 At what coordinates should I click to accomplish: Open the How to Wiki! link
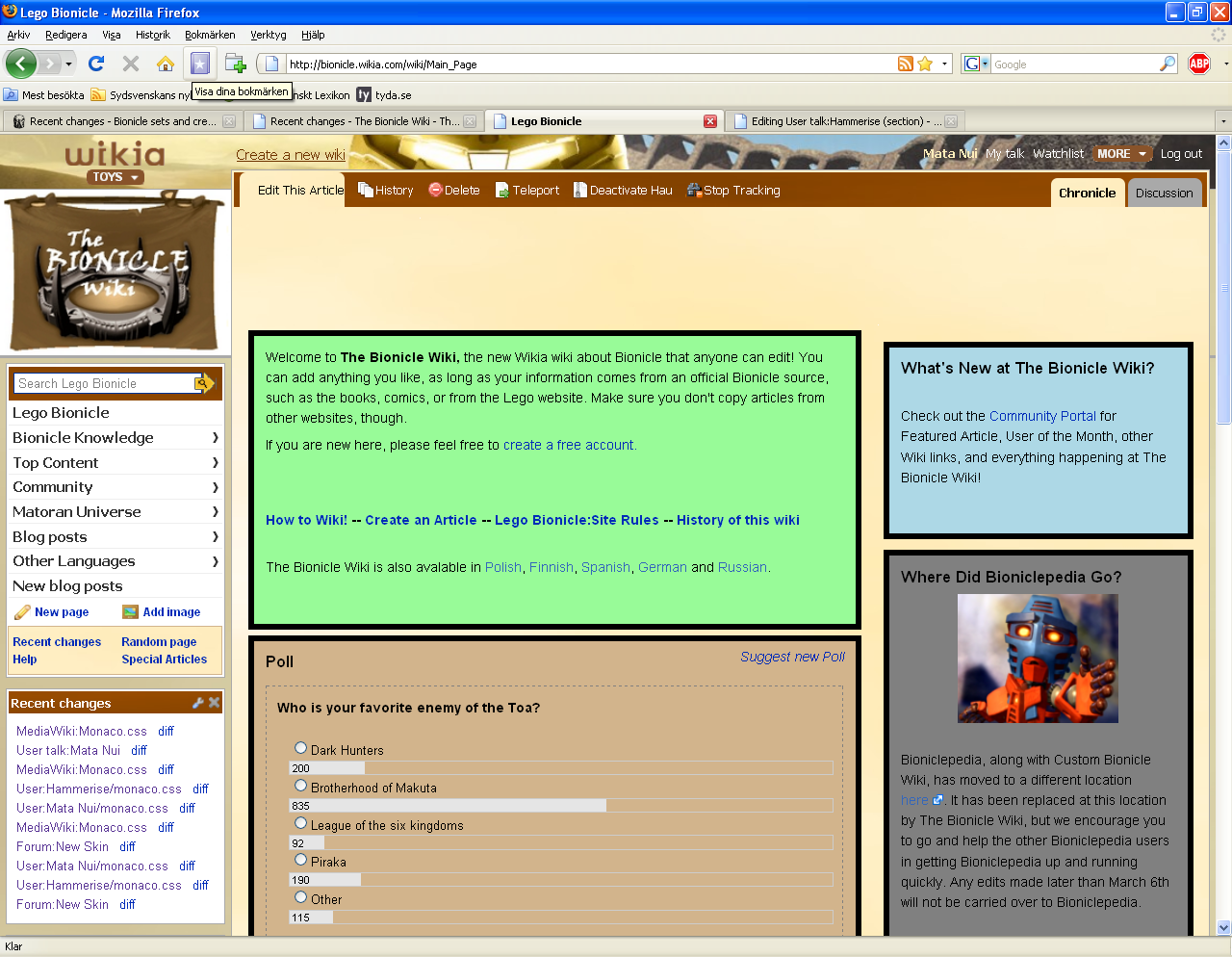pos(307,520)
